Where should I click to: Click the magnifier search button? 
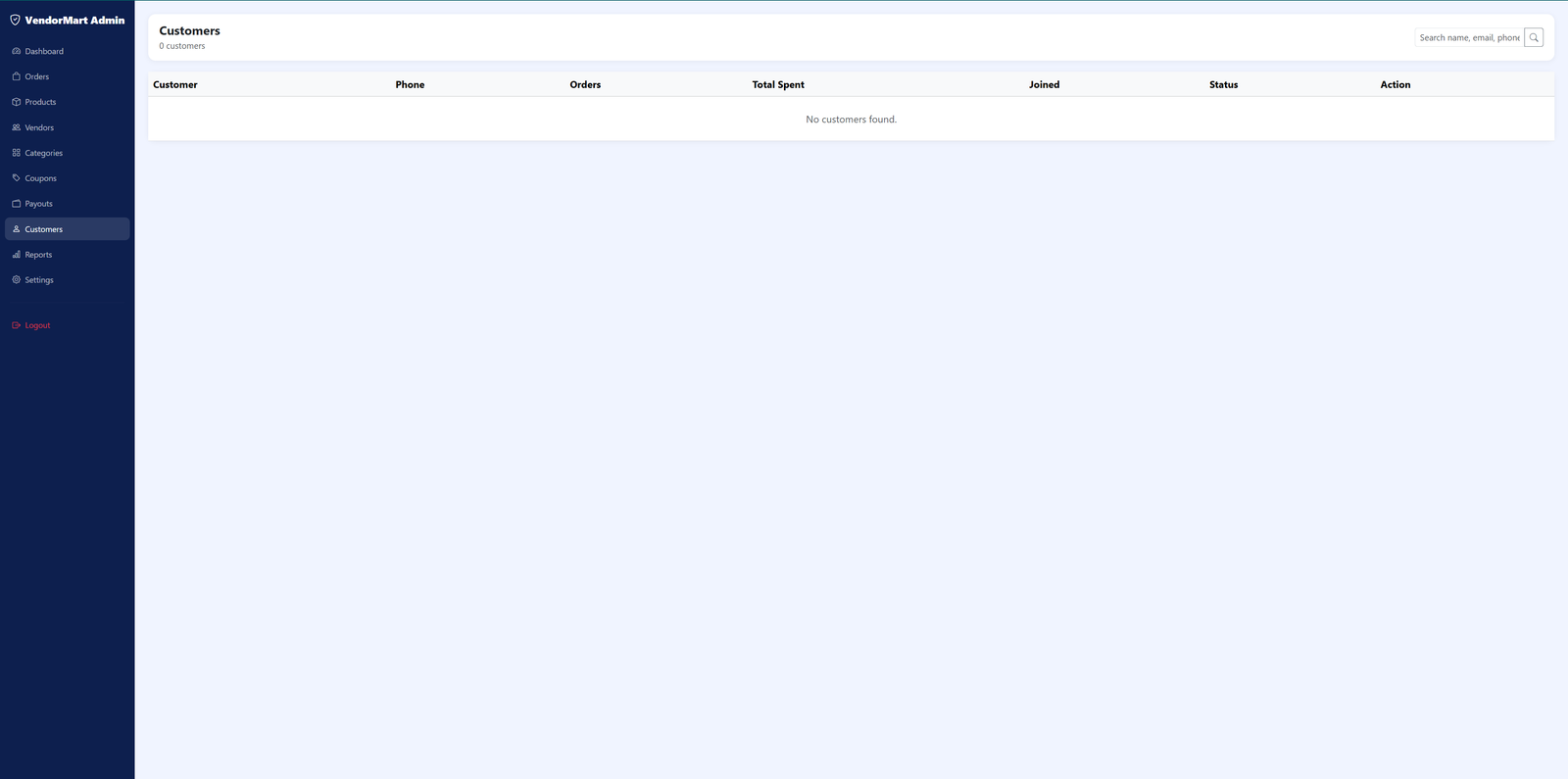pyautogui.click(x=1534, y=37)
